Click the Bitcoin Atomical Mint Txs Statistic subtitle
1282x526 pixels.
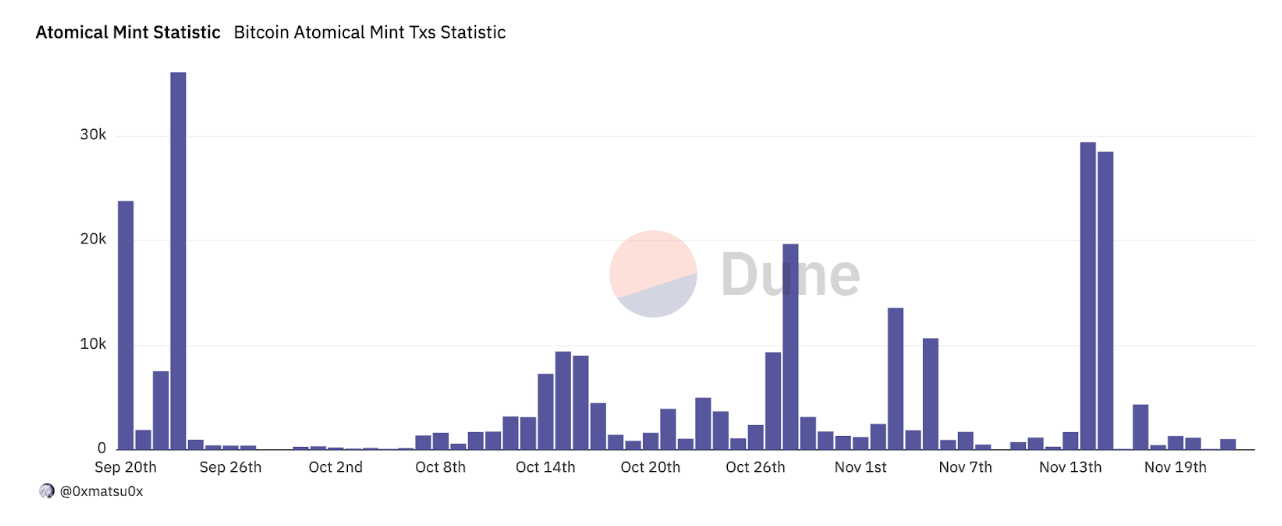[370, 32]
